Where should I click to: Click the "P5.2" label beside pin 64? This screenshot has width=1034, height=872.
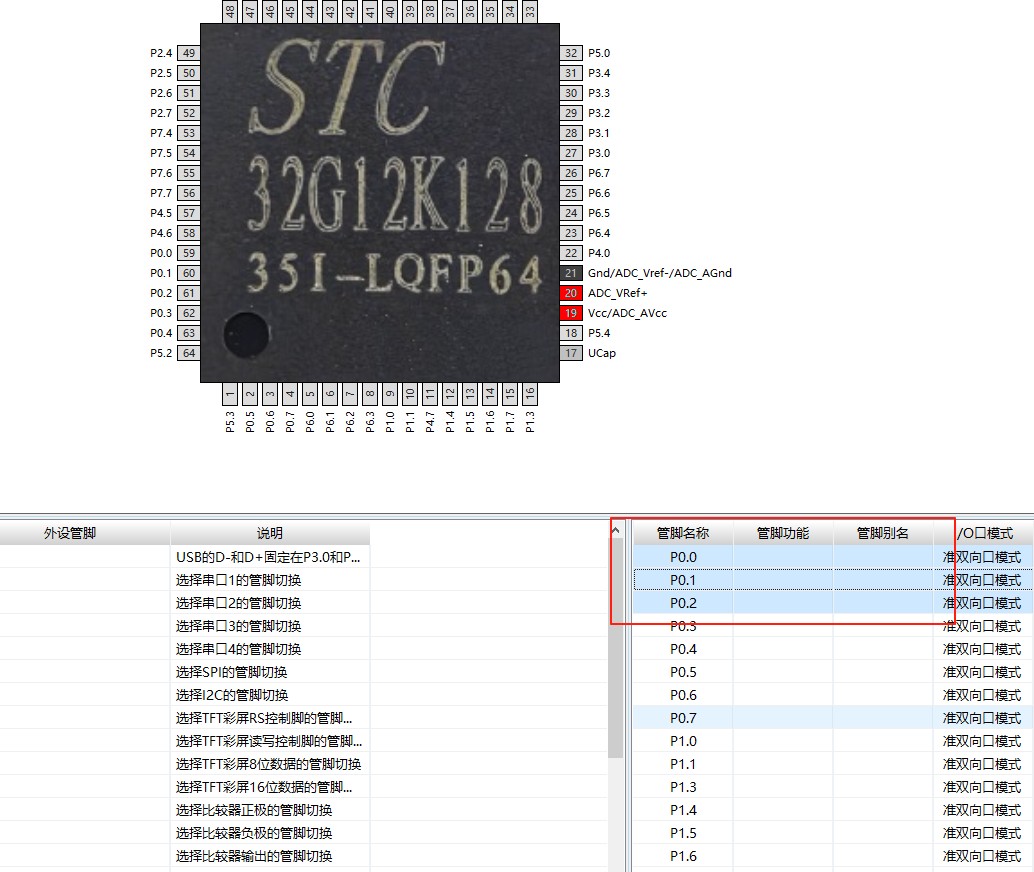(161, 353)
